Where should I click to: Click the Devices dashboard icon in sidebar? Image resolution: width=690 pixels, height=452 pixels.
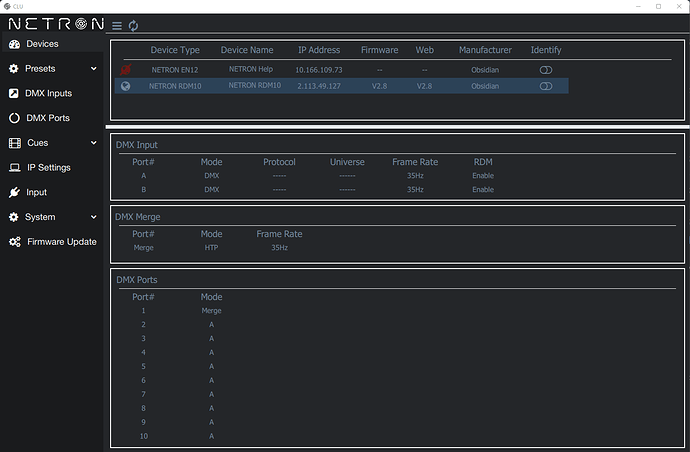click(15, 44)
